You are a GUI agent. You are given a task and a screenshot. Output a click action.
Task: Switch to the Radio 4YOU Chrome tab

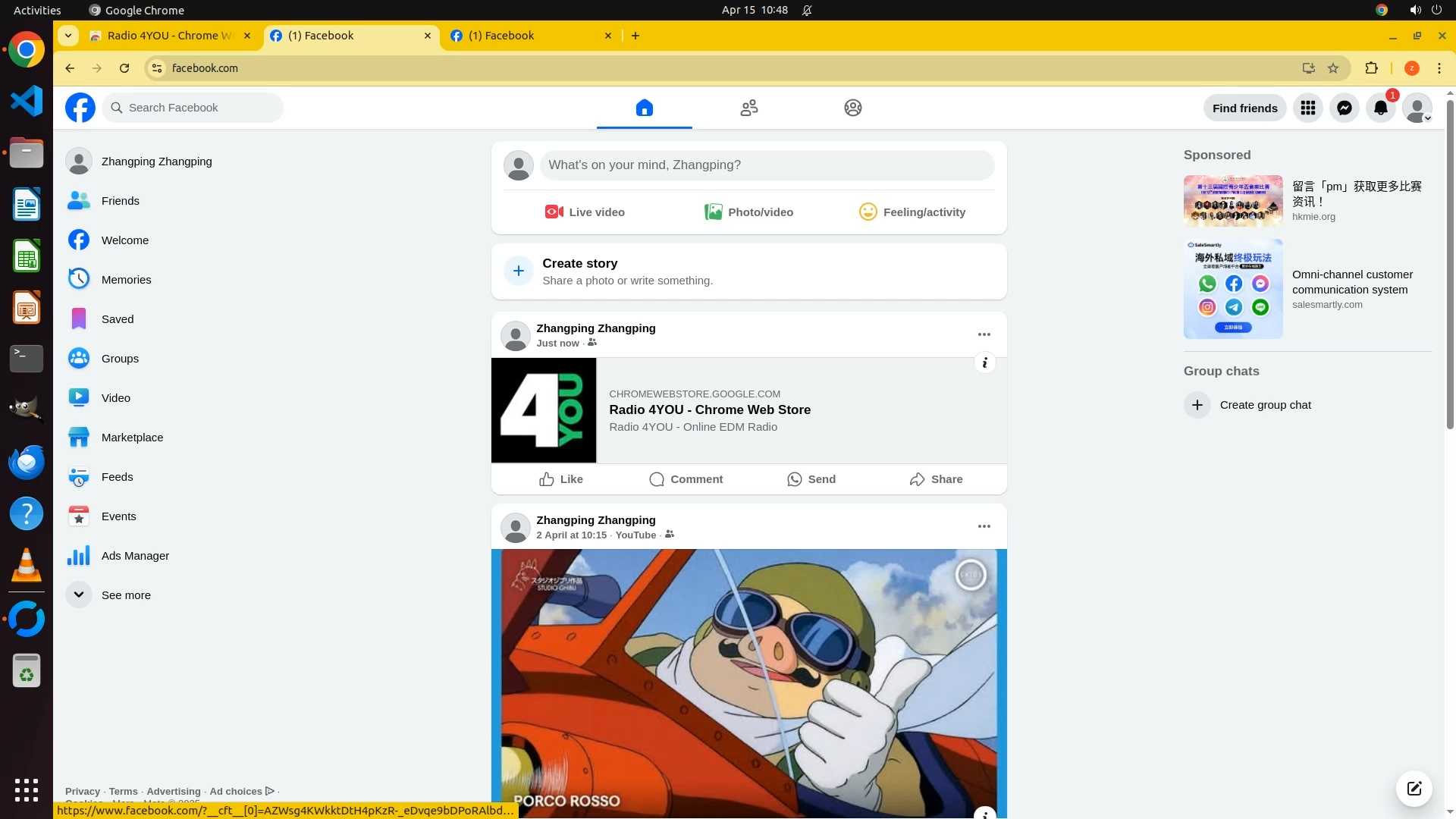(170, 36)
